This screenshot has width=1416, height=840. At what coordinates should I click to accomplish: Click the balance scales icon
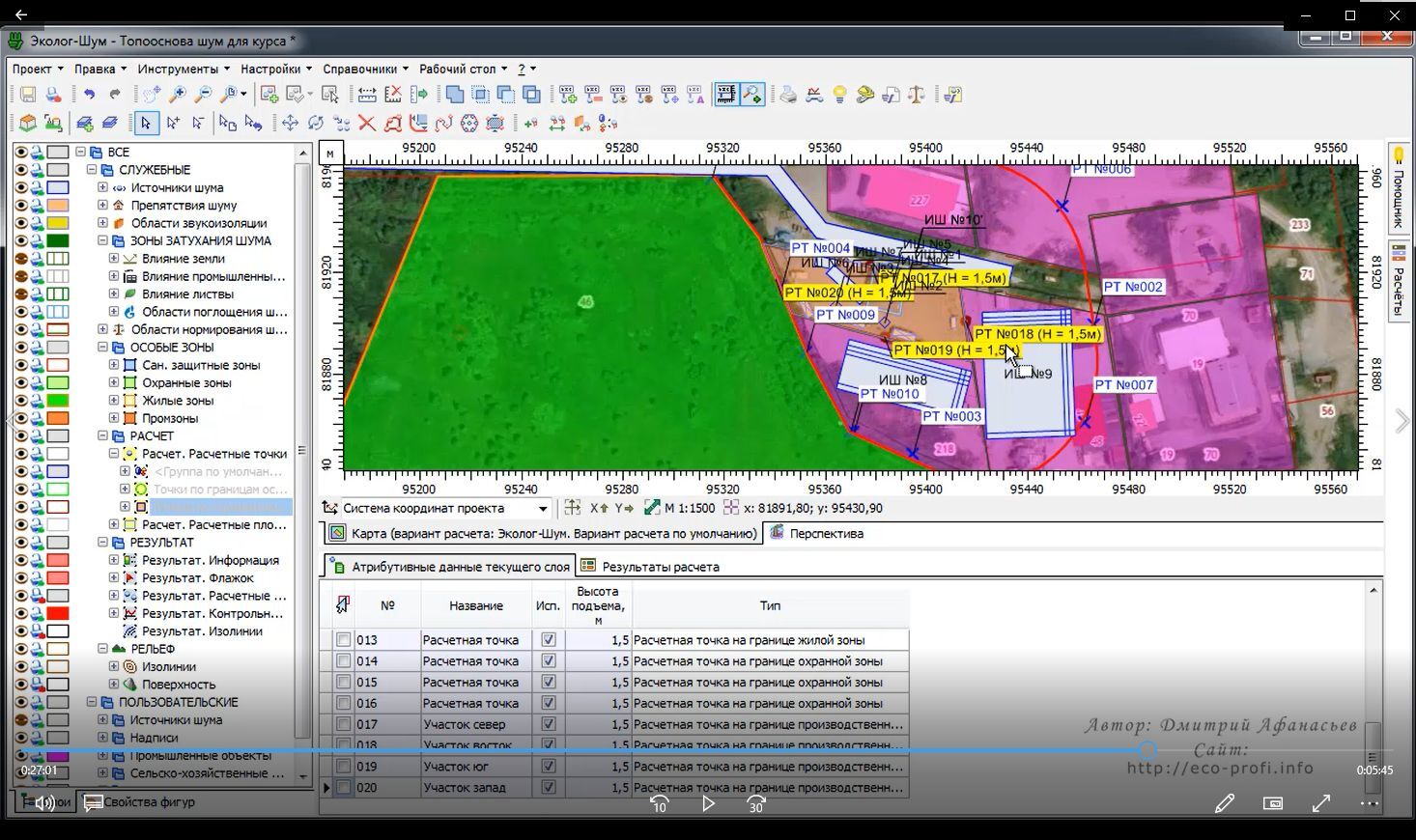tap(916, 95)
